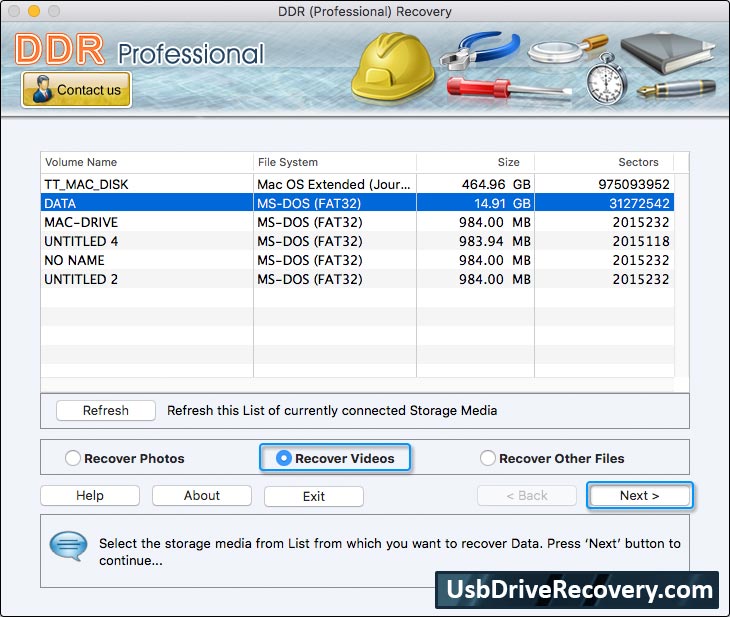The width and height of the screenshot is (730, 617).
Task: Click the 975093952 sectors cell
Action: tap(604, 184)
